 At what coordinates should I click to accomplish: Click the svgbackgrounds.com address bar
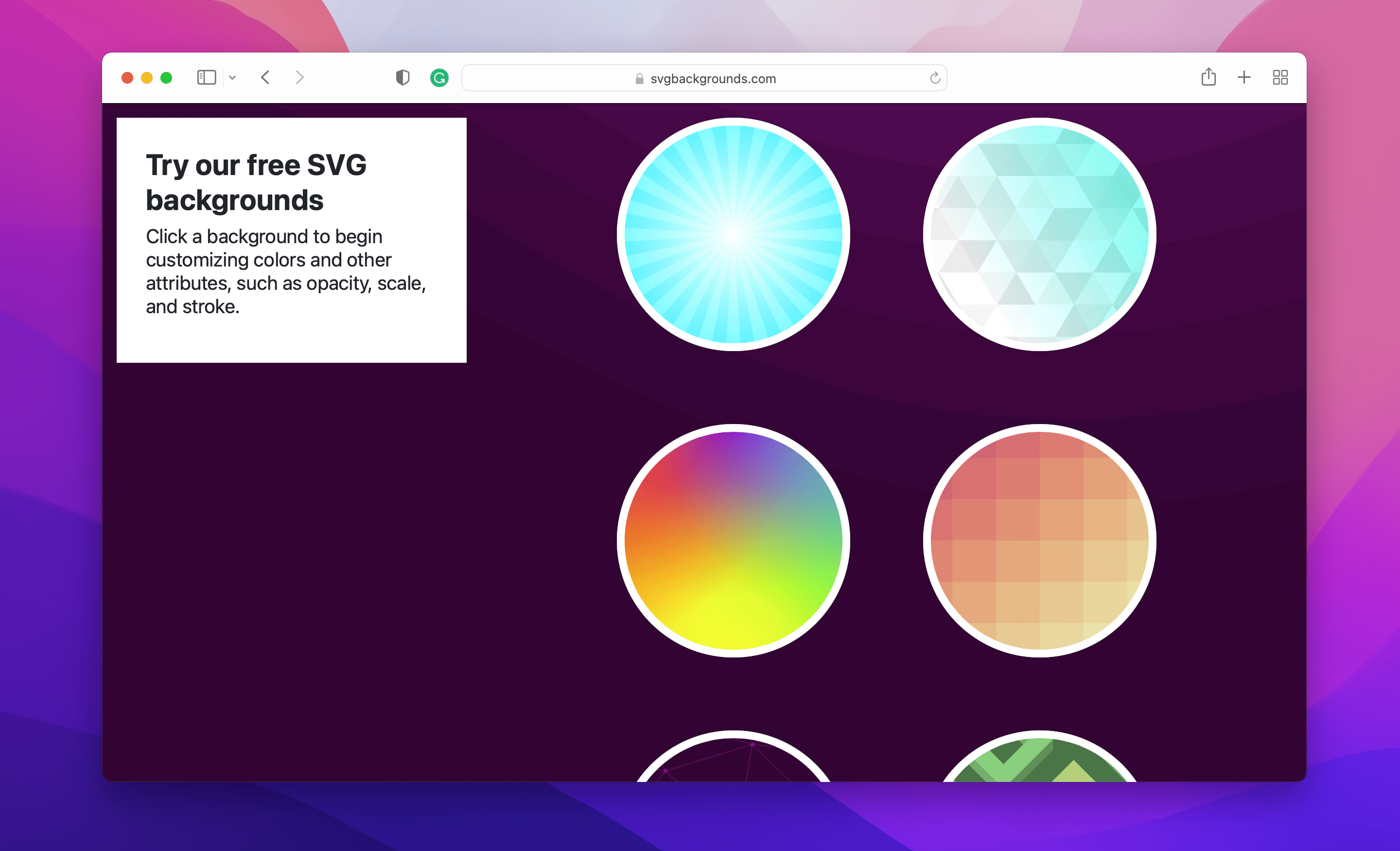[704, 78]
